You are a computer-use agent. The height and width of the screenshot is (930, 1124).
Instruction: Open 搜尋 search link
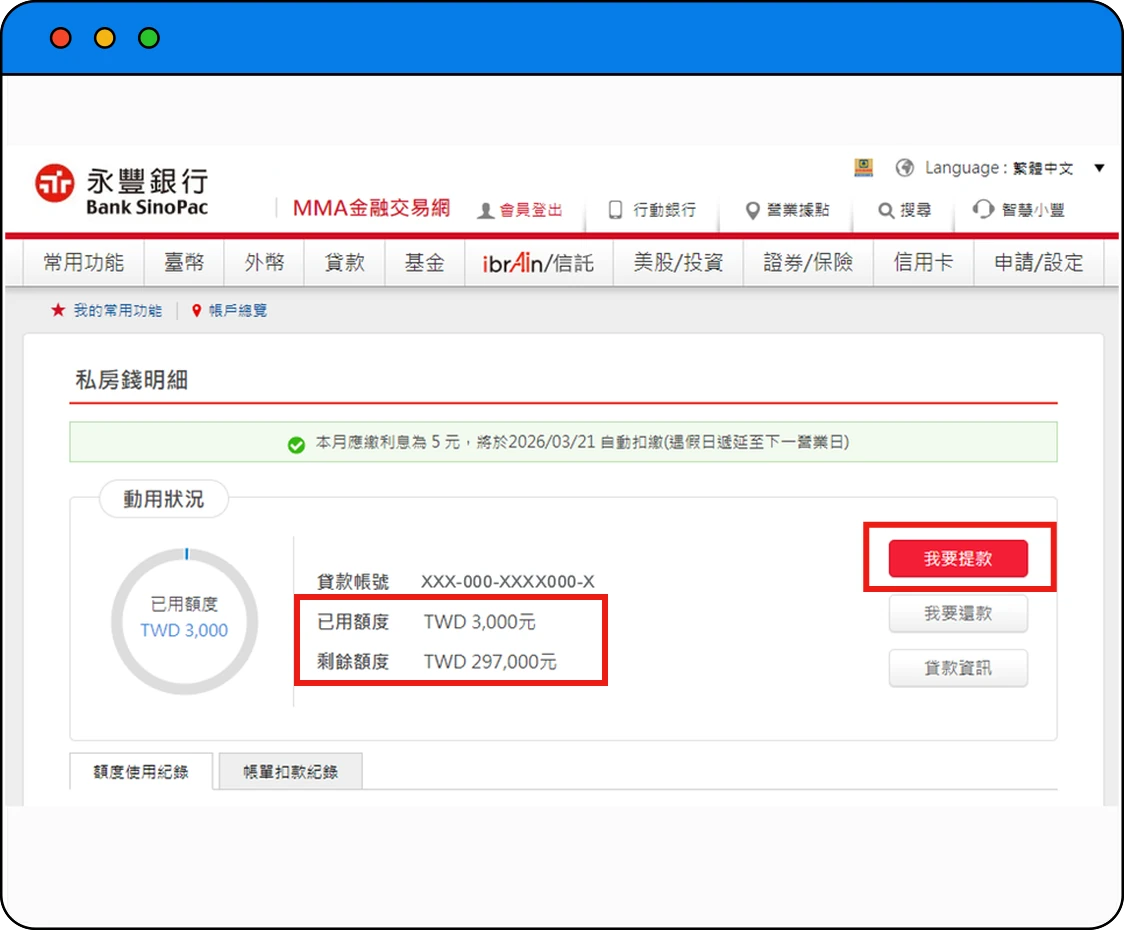pos(915,210)
